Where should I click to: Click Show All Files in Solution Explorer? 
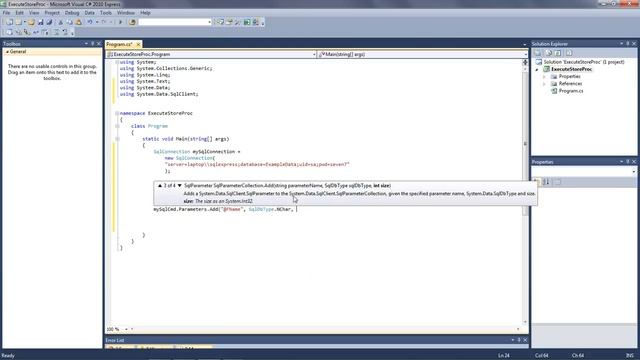pos(548,53)
